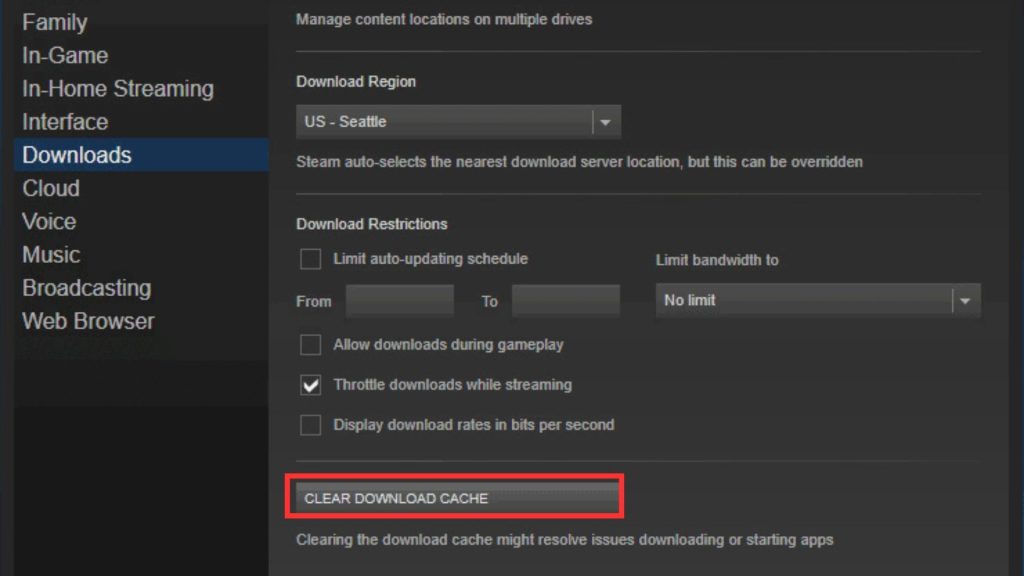
Task: Open the Download Region dropdown
Action: coord(458,121)
